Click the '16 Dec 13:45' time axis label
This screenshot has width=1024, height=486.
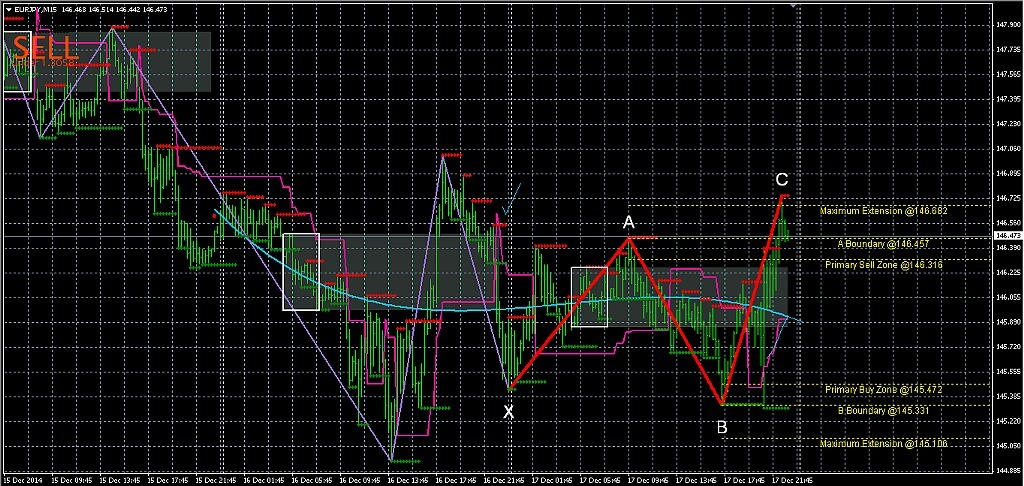pos(409,479)
